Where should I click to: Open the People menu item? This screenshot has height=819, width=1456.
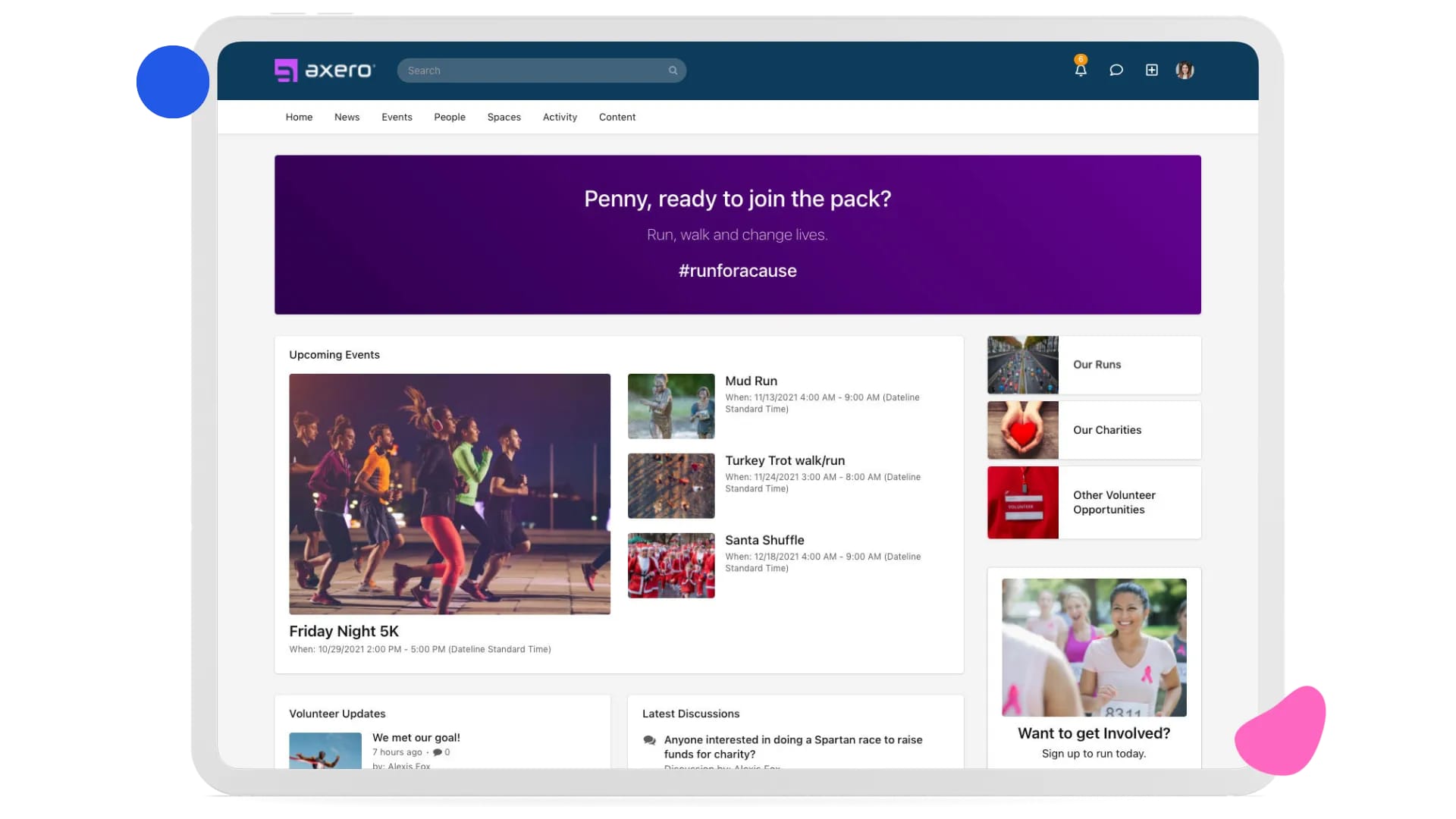click(450, 117)
